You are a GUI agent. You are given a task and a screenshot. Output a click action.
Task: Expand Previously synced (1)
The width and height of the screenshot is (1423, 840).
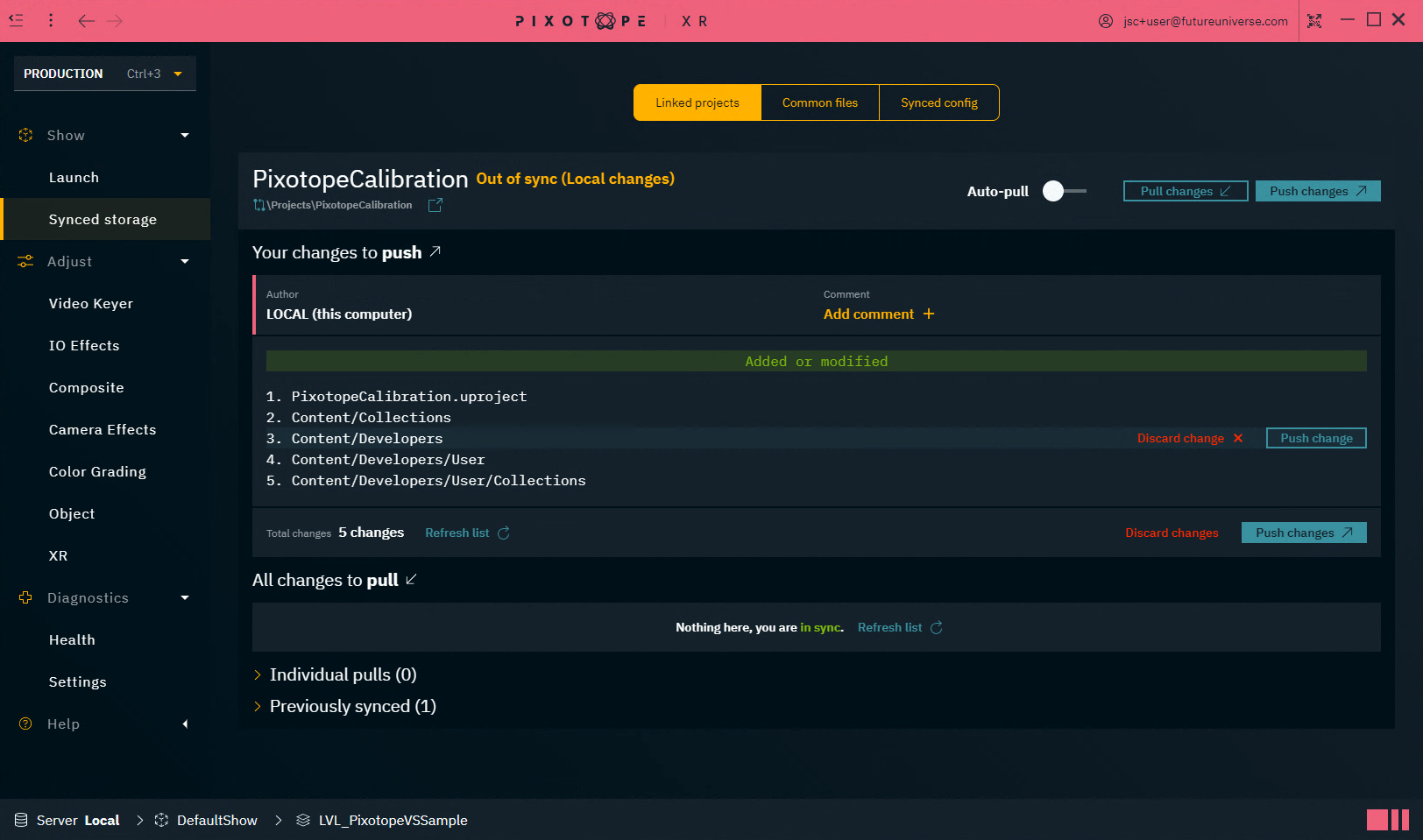[x=345, y=706]
